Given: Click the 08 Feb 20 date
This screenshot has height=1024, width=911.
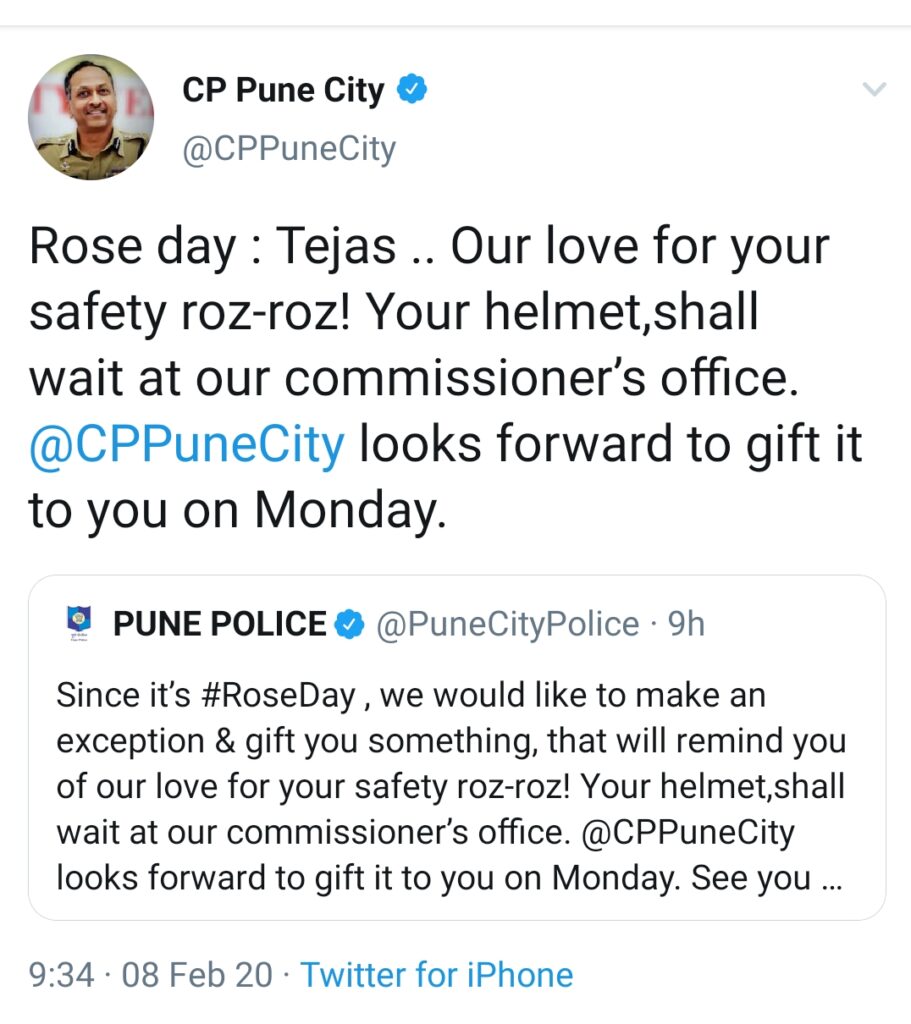Looking at the screenshot, I should pos(197,975).
